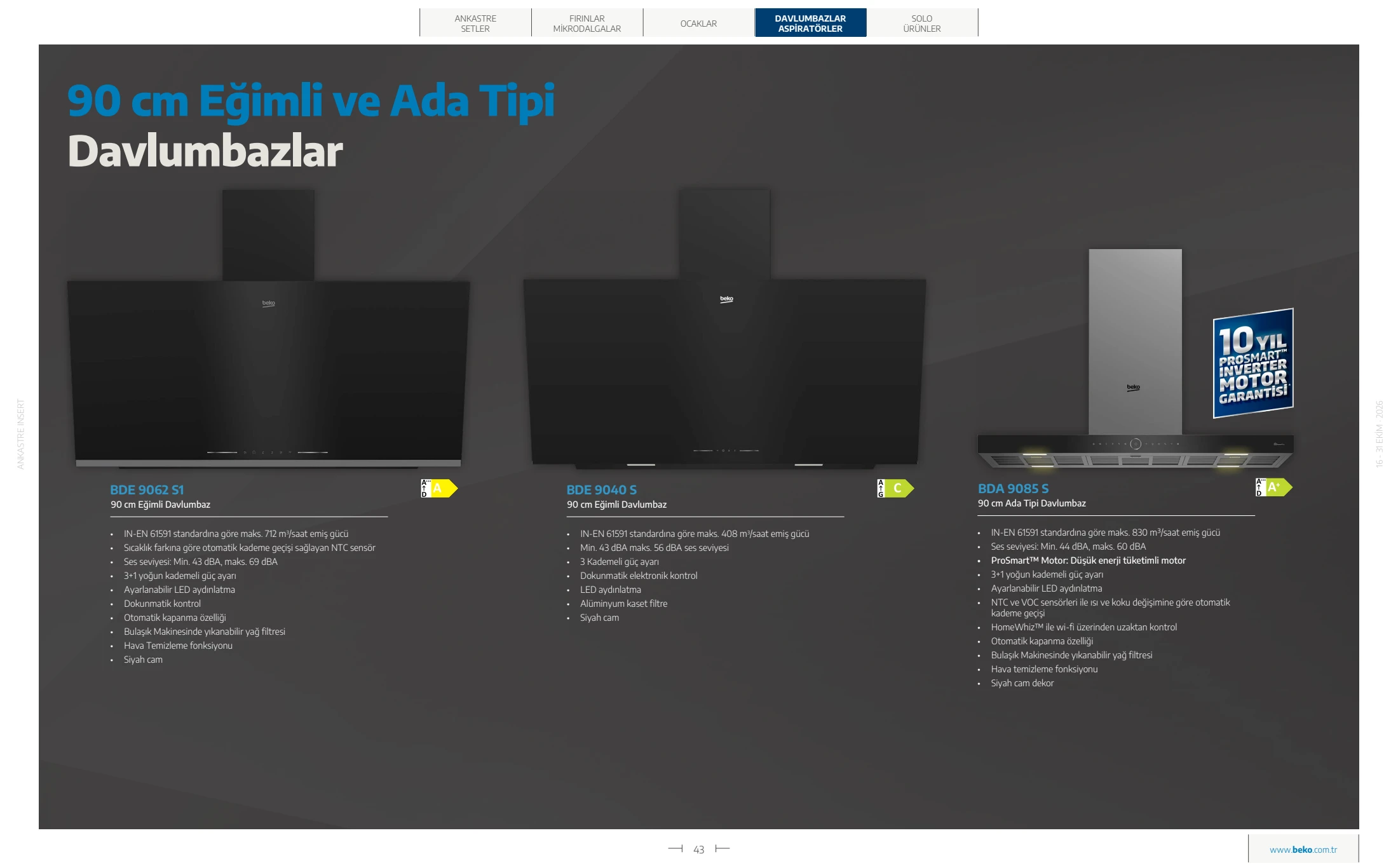Click the 'Hava Temizleme fonksiyonu' line under BDE 9062 S1
The width and height of the screenshot is (1398, 868).
(178, 646)
